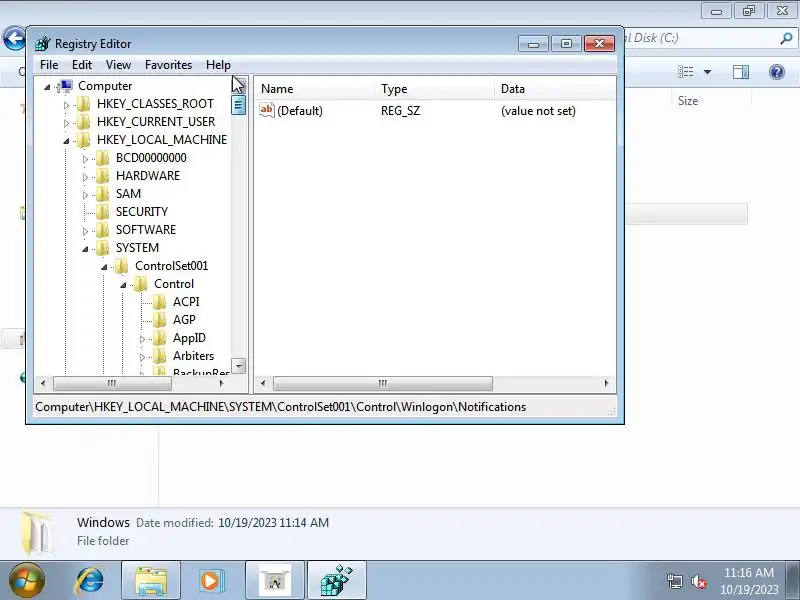Viewport: 800px width, 600px height.
Task: Expand the HKEY_CLASSES_ROOT key
Action: point(66,105)
